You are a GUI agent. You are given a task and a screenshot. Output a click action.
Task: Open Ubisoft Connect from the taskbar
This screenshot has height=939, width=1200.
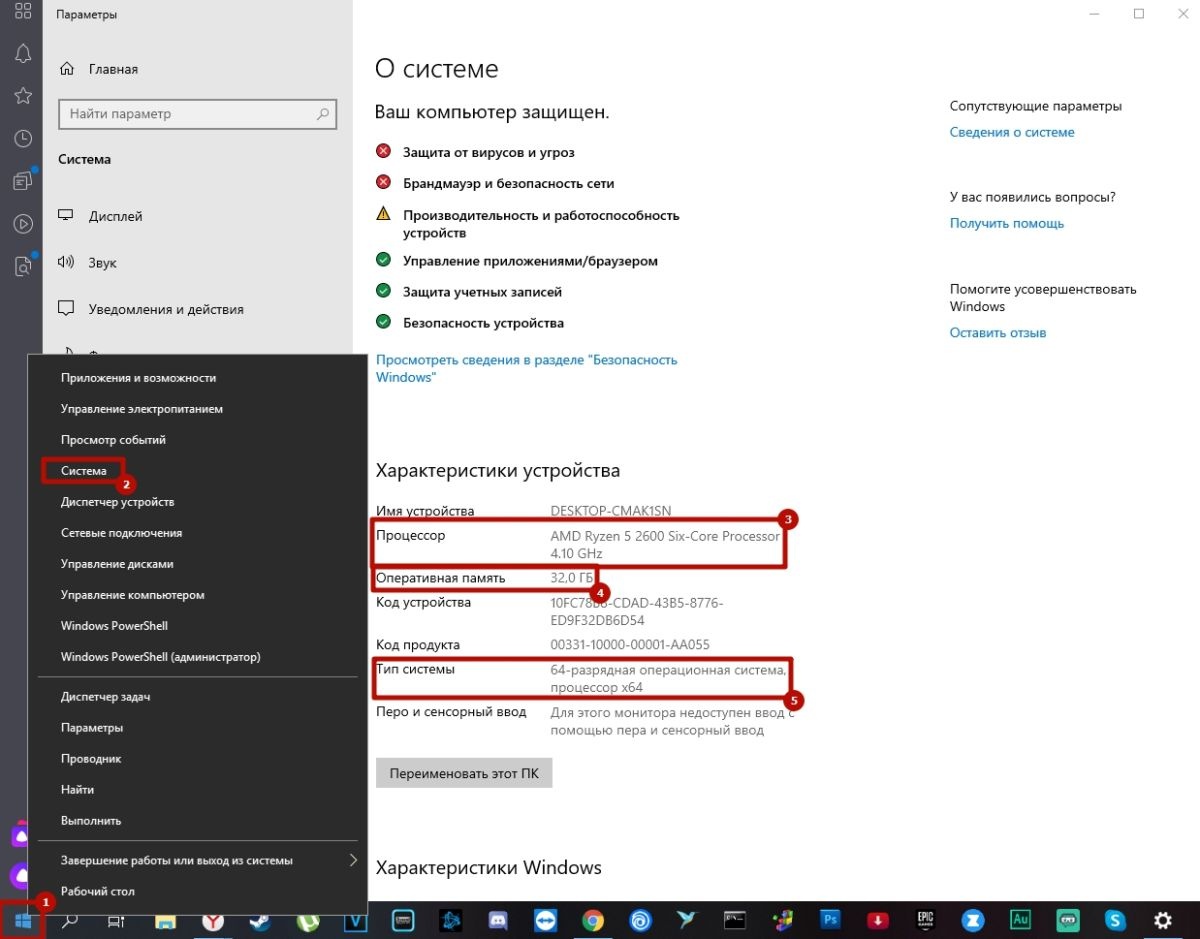click(640, 920)
